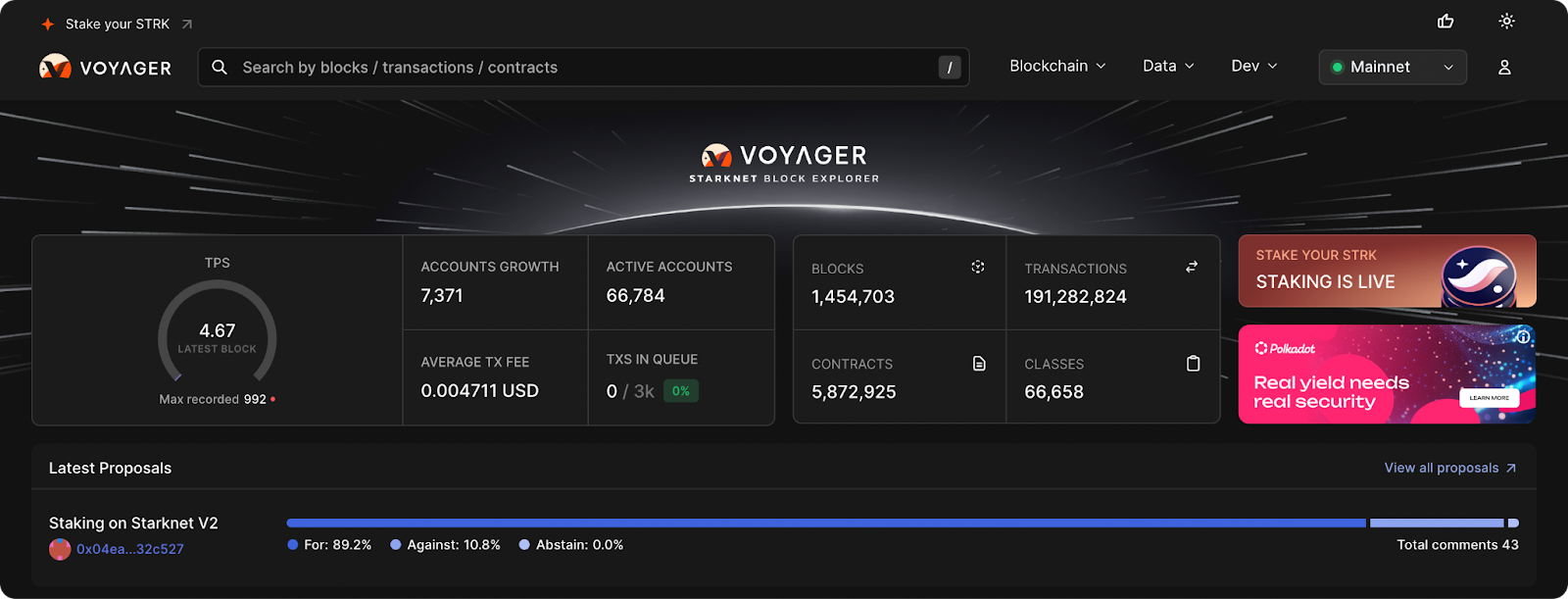This screenshot has height=599, width=1568.
Task: Click the green Mainnet status dot
Action: pos(1337,68)
